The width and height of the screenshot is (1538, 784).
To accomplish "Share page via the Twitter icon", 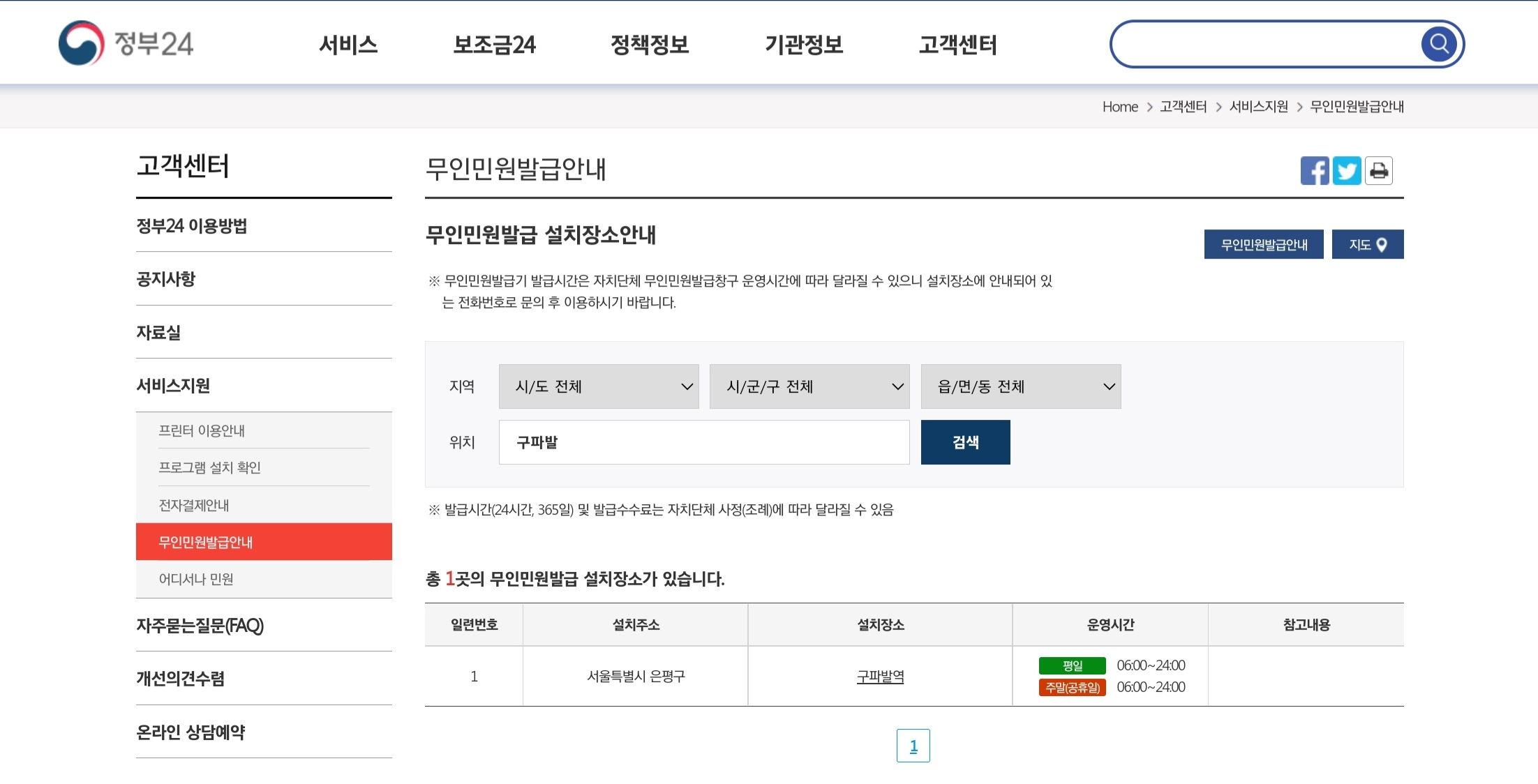I will pos(1347,170).
